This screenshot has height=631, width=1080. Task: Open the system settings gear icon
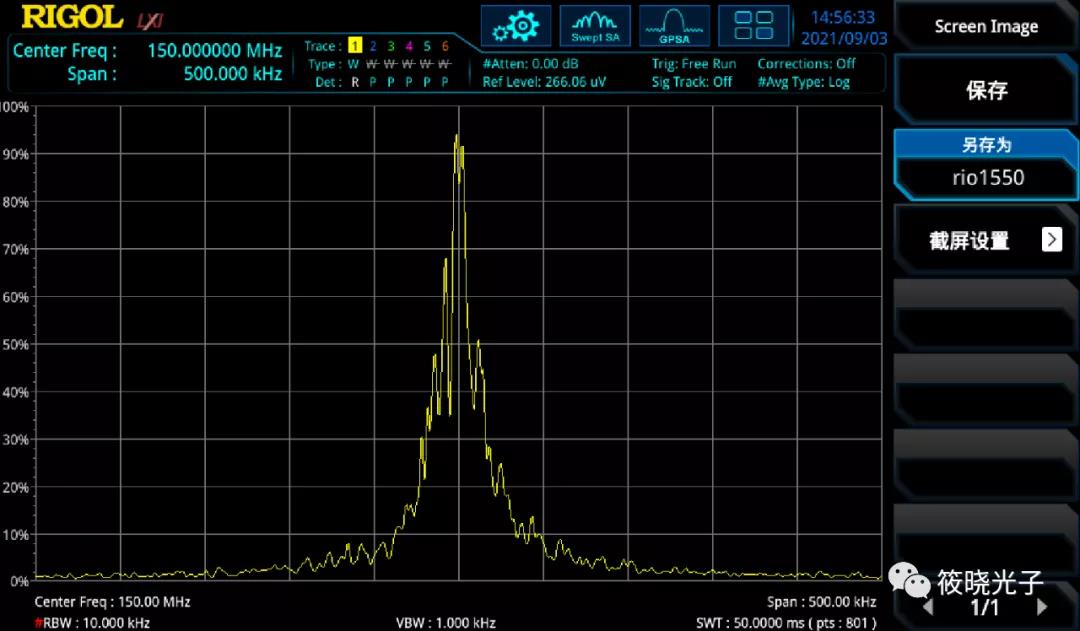tap(515, 26)
